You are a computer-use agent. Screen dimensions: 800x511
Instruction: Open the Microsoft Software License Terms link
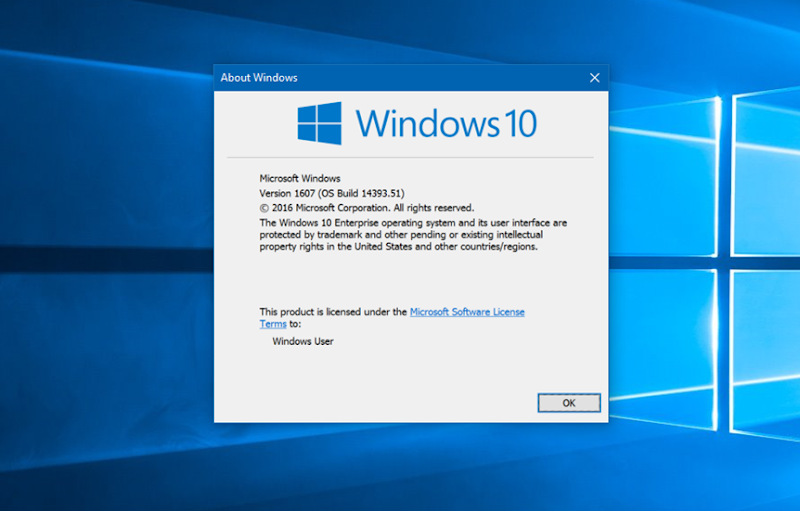(467, 312)
